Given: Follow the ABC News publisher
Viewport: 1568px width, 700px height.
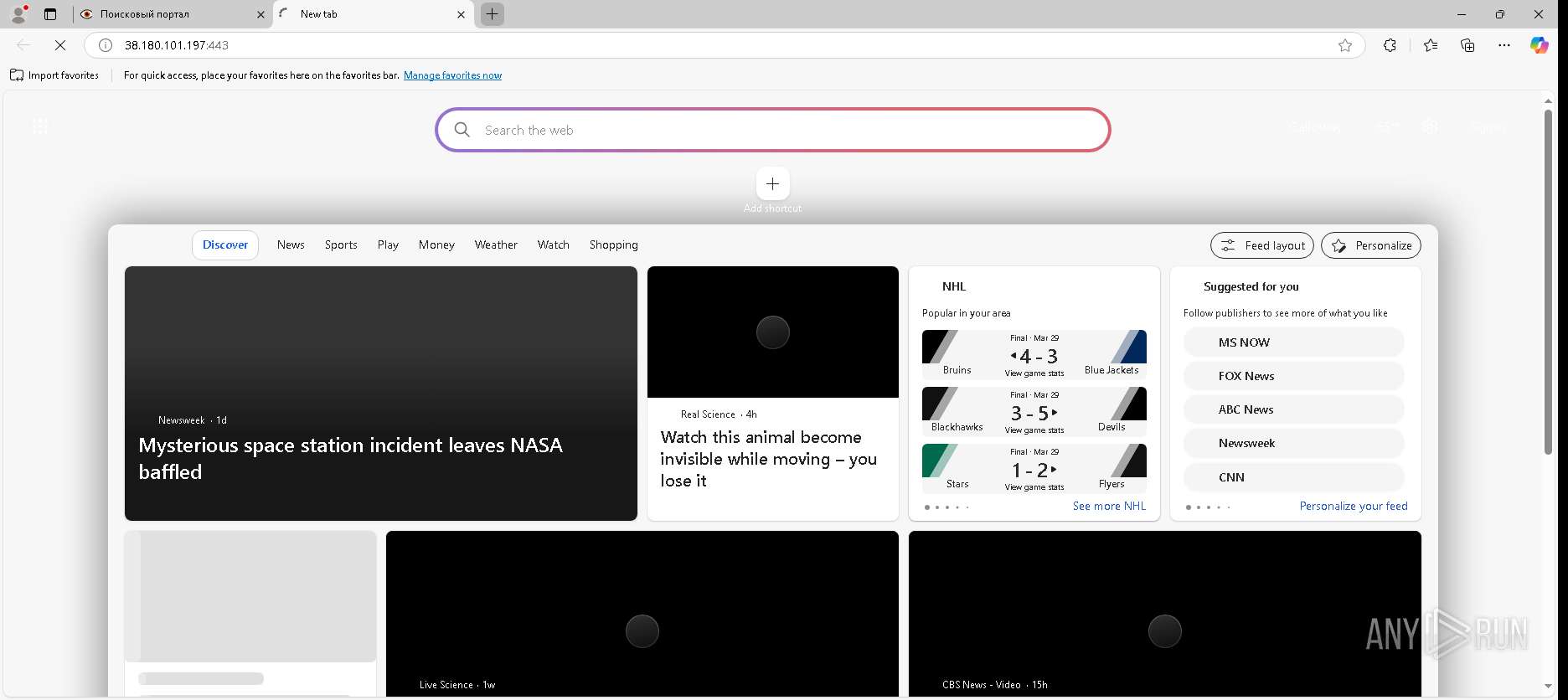Looking at the screenshot, I should (1293, 409).
